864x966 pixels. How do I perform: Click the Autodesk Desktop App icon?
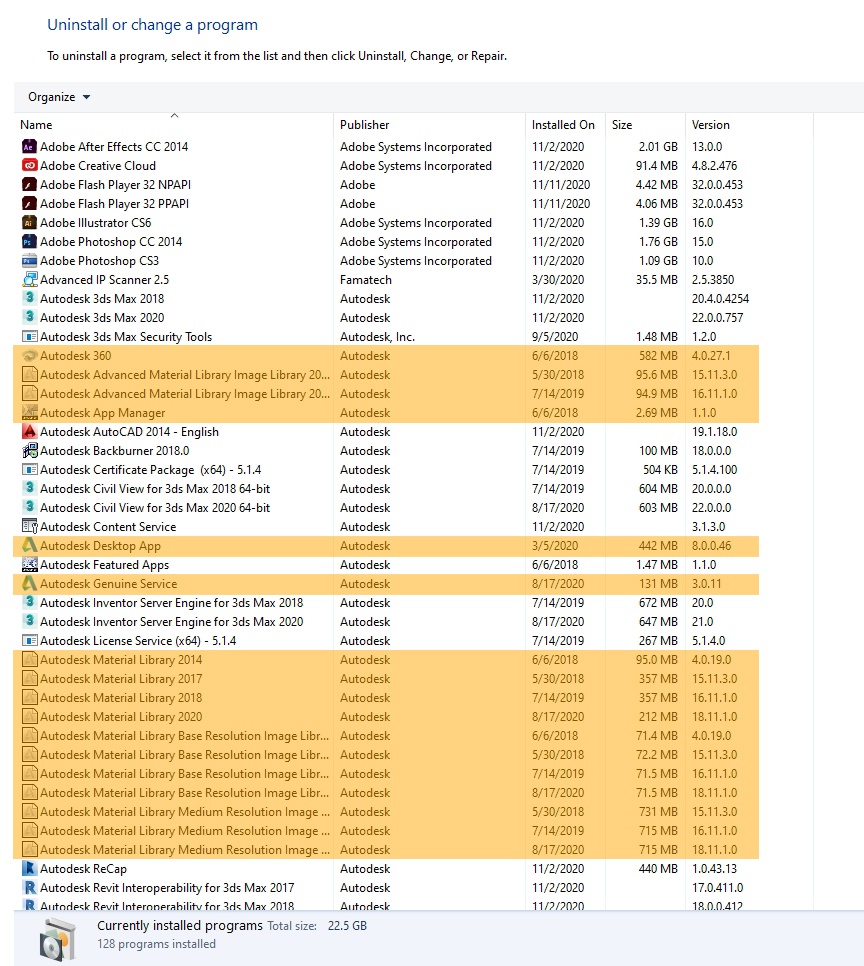(29, 546)
